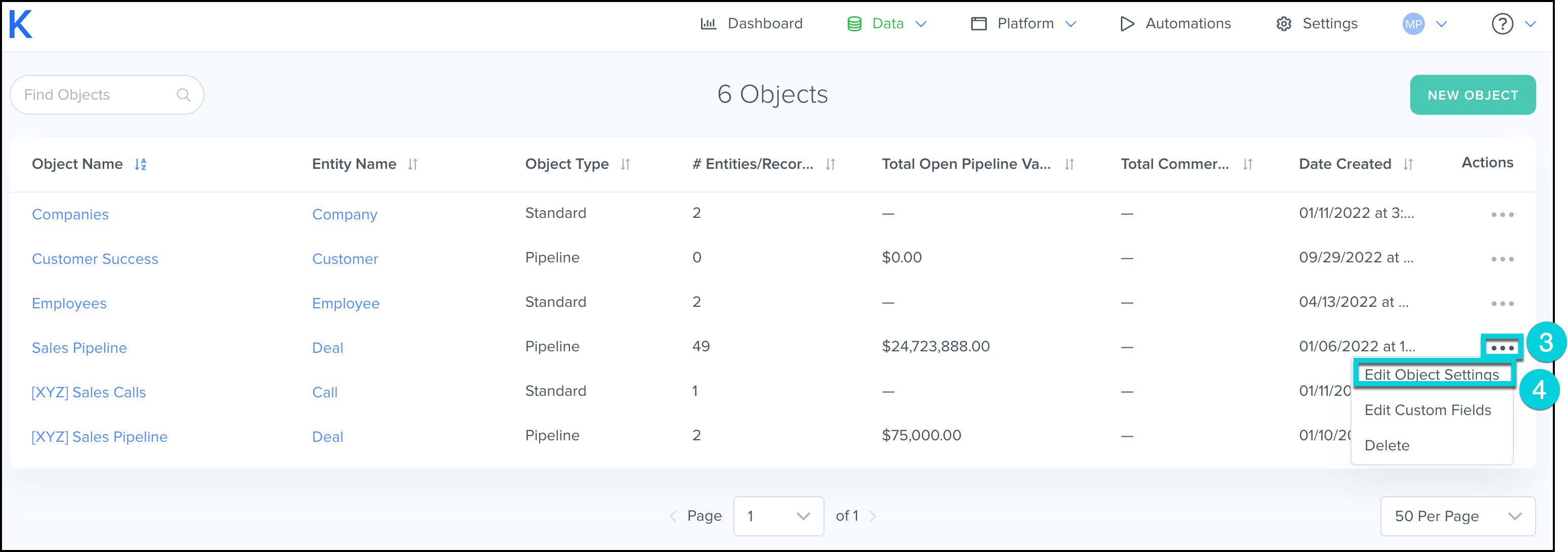The height and width of the screenshot is (552, 1568).
Task: Open actions menu for Companies row
Action: 1502,215
